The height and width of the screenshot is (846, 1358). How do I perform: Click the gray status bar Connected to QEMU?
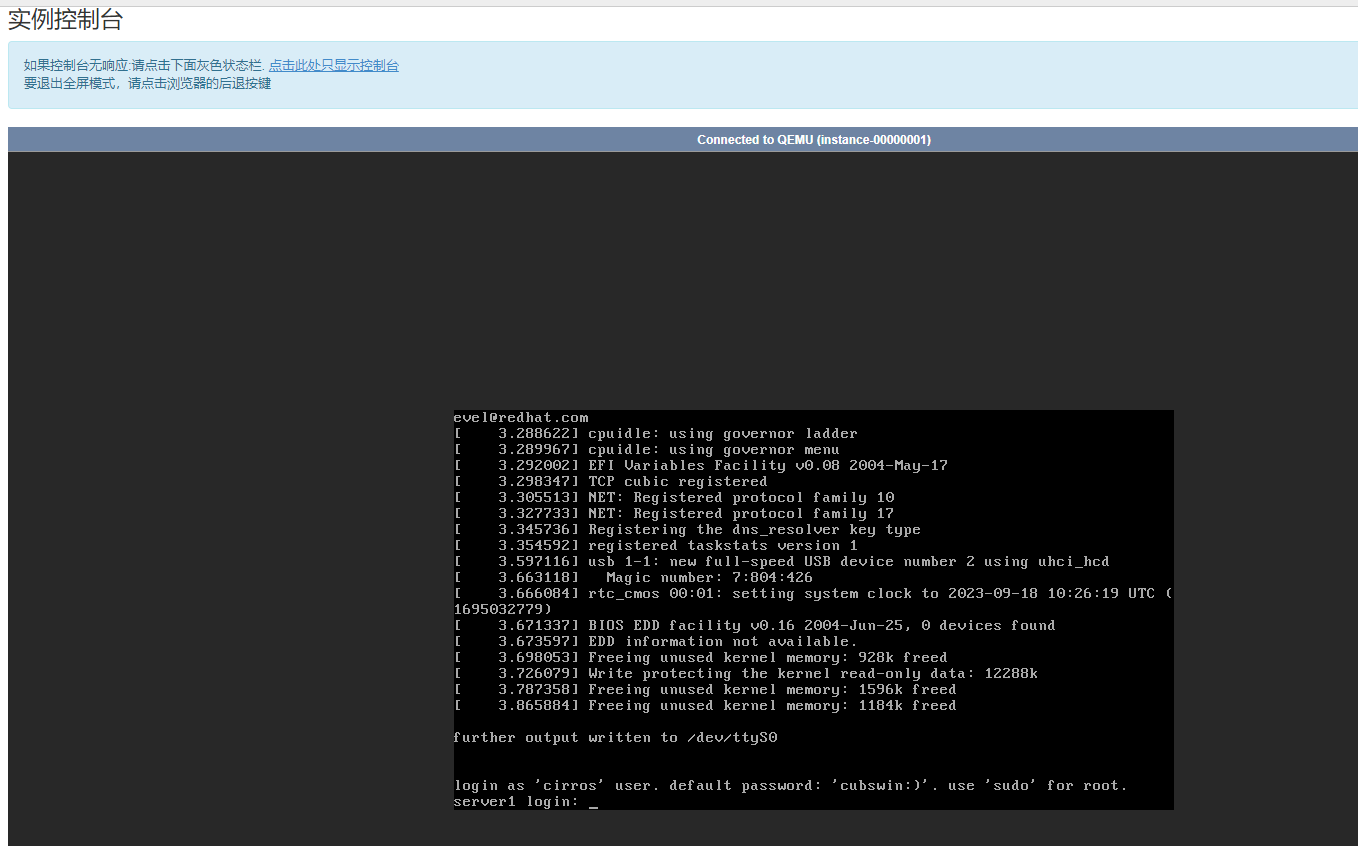click(682, 140)
